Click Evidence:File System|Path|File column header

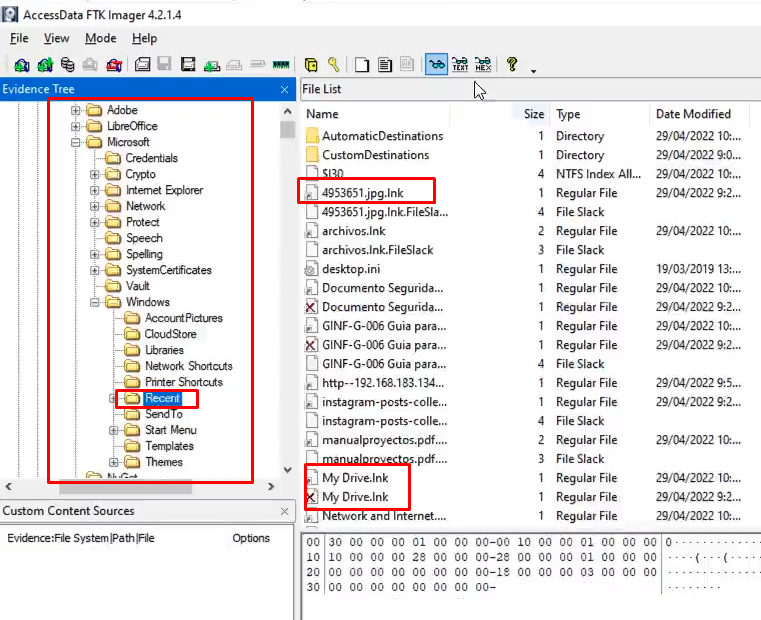tap(81, 538)
